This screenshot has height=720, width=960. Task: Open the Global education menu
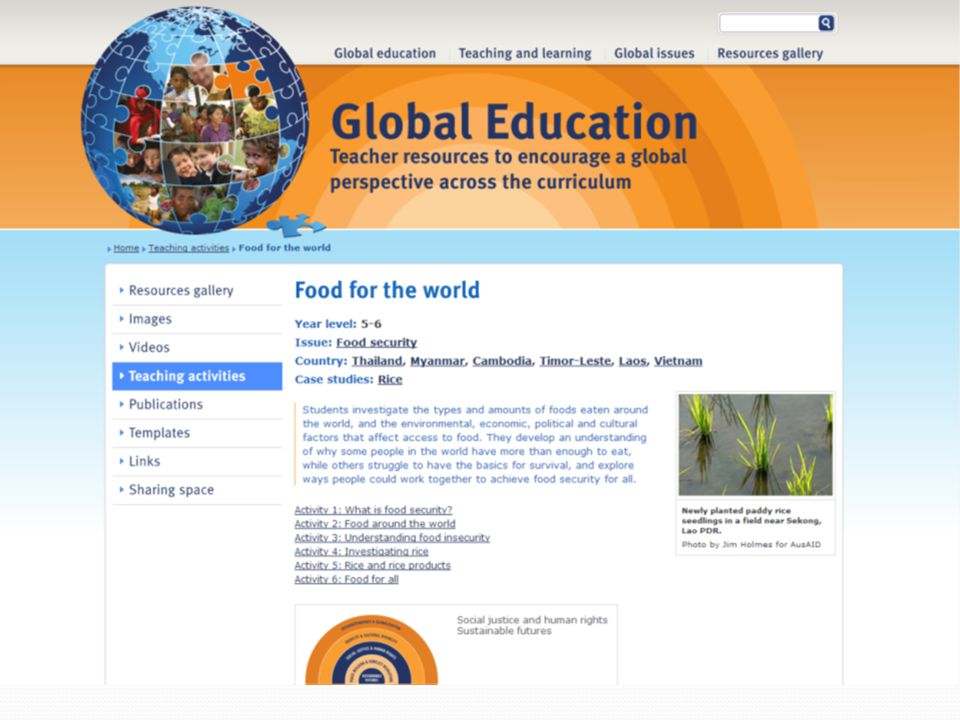pyautogui.click(x=384, y=53)
